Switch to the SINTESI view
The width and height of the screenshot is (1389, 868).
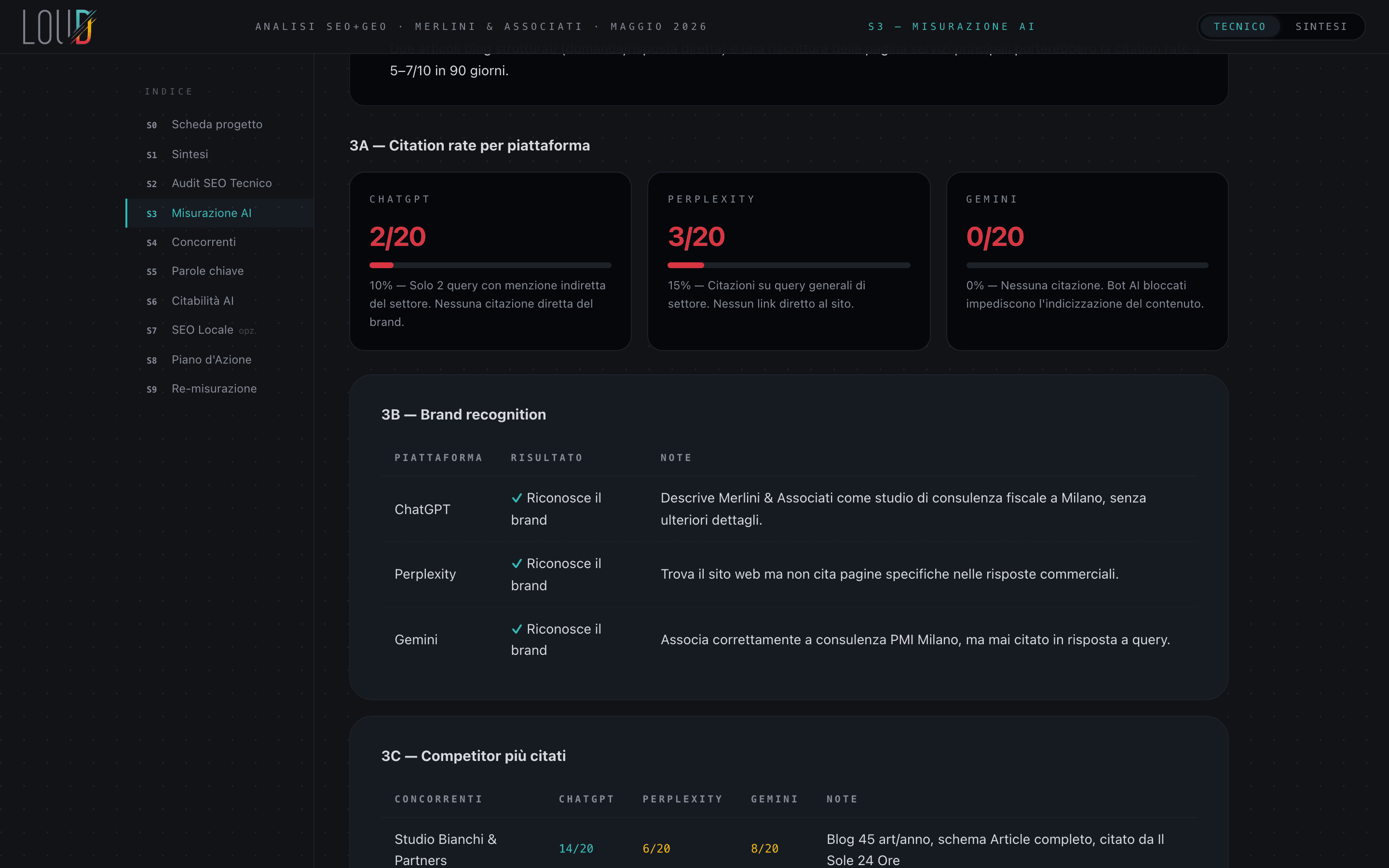(x=1321, y=27)
